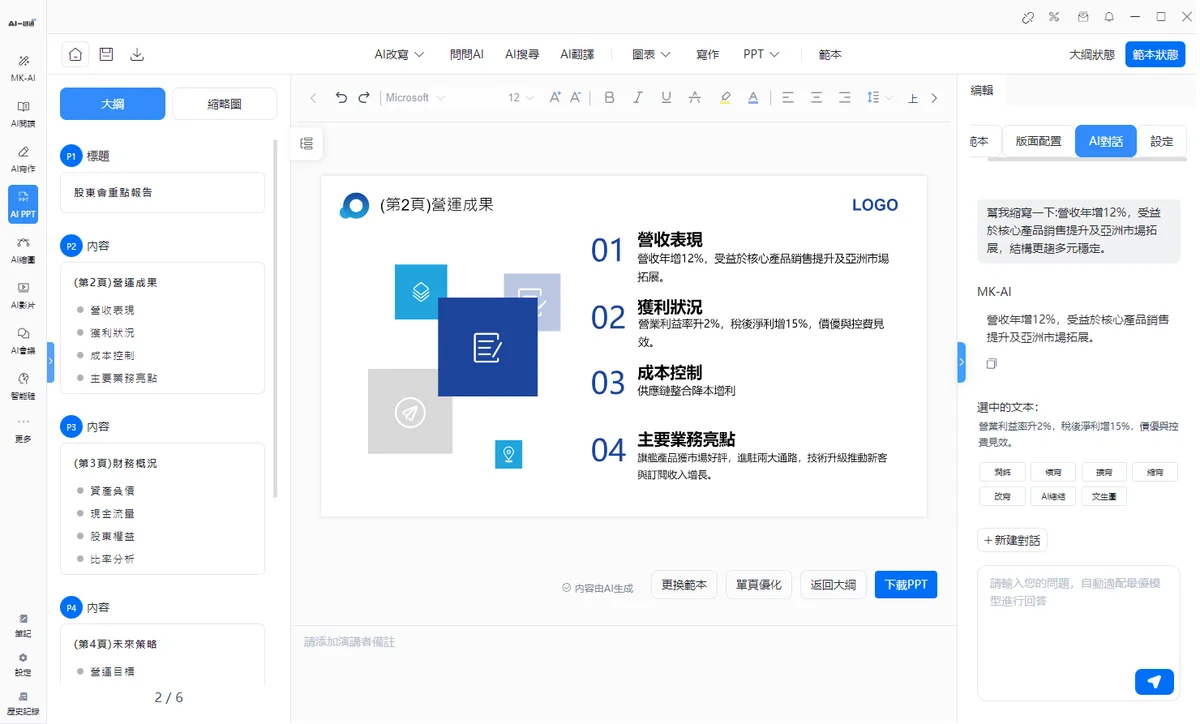Decrease font size with A- icon

click(x=576, y=98)
